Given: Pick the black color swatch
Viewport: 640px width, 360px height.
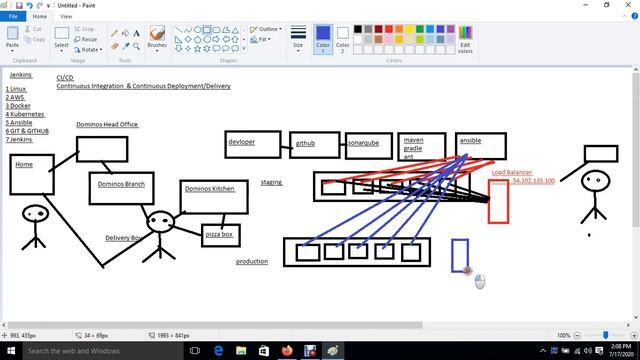Looking at the screenshot, I should coord(358,29).
